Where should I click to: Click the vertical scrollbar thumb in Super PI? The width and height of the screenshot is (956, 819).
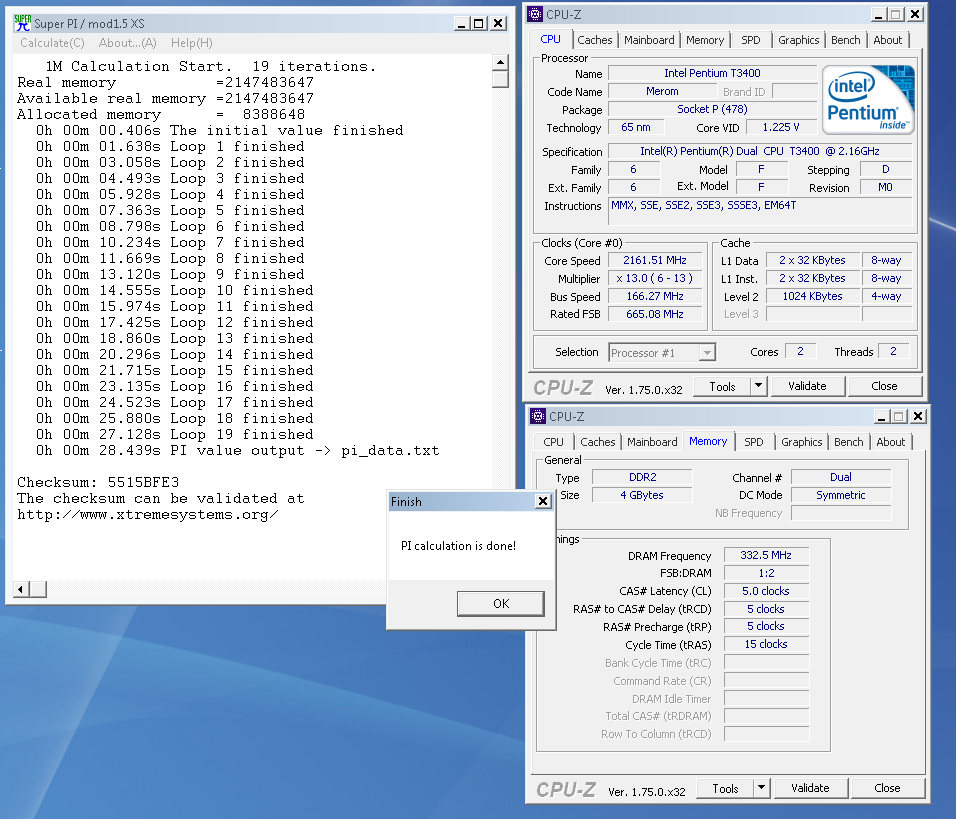[x=500, y=79]
